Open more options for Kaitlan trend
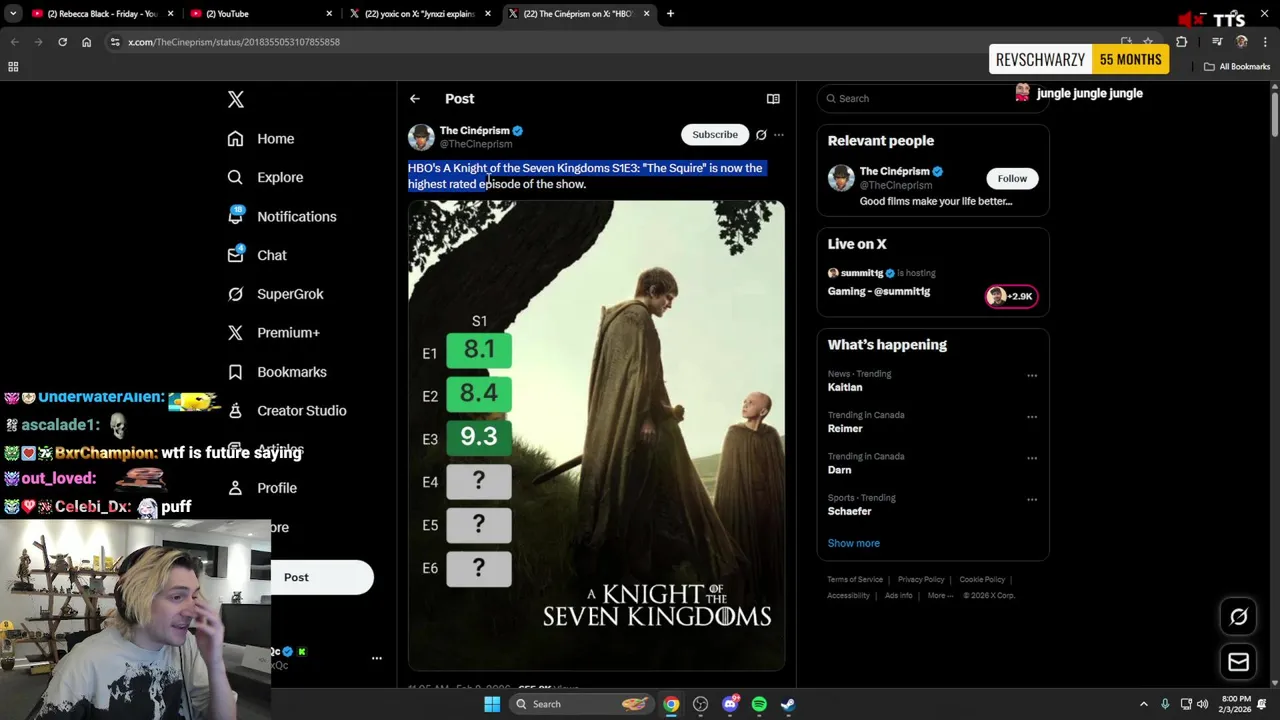The height and width of the screenshot is (720, 1280). click(1032, 376)
